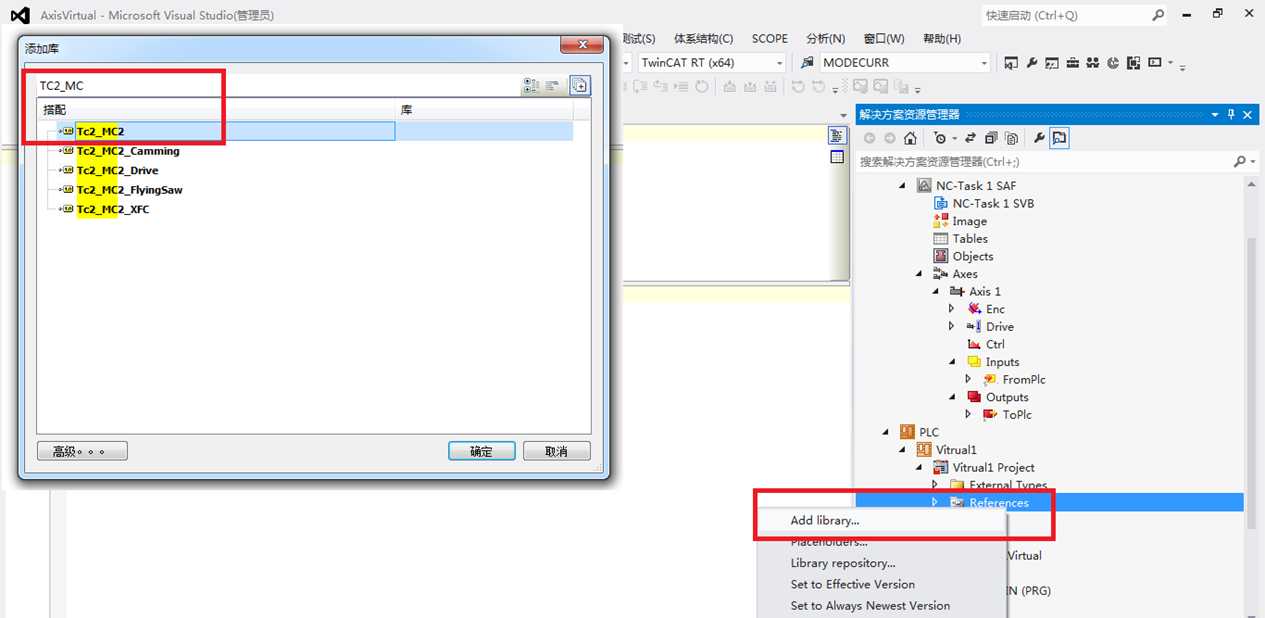Click the table view icon beside the editor

pyautogui.click(x=837, y=158)
